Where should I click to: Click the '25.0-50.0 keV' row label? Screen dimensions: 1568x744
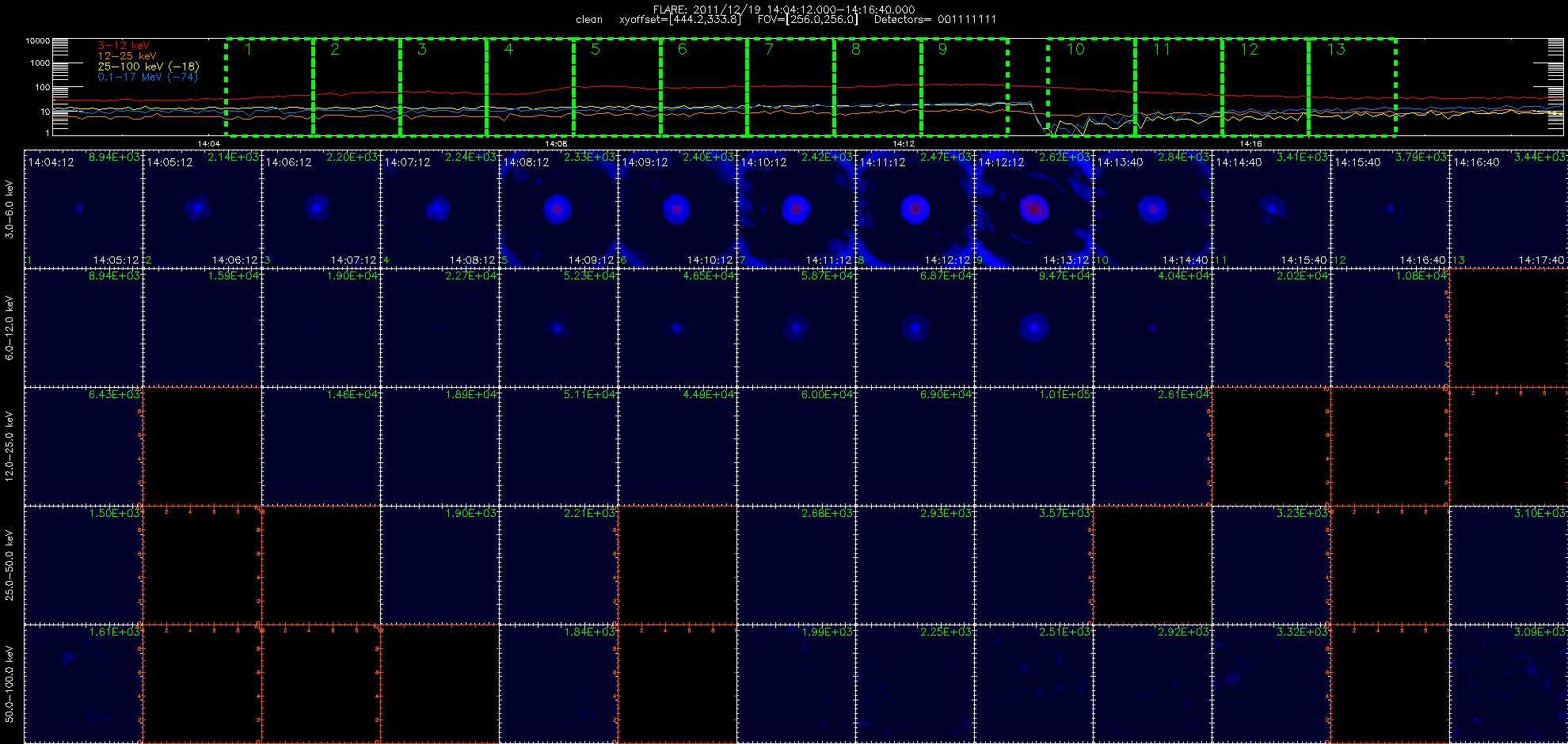coord(10,565)
